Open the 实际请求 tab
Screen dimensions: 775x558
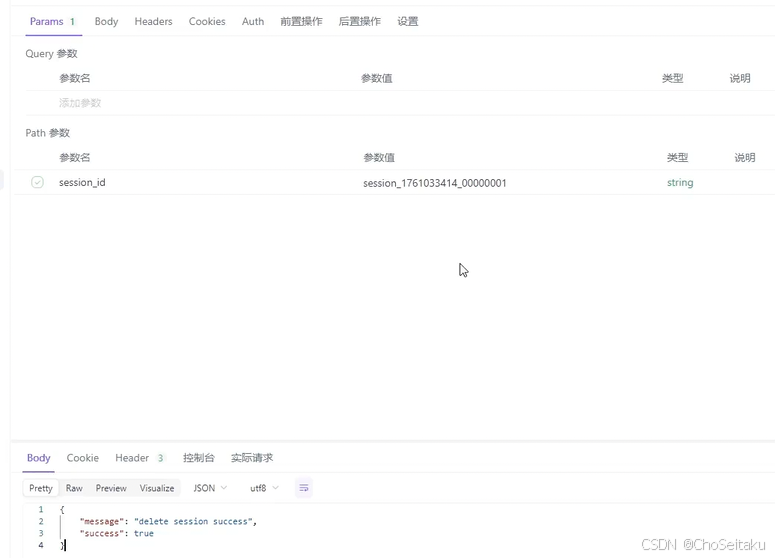click(x=252, y=458)
